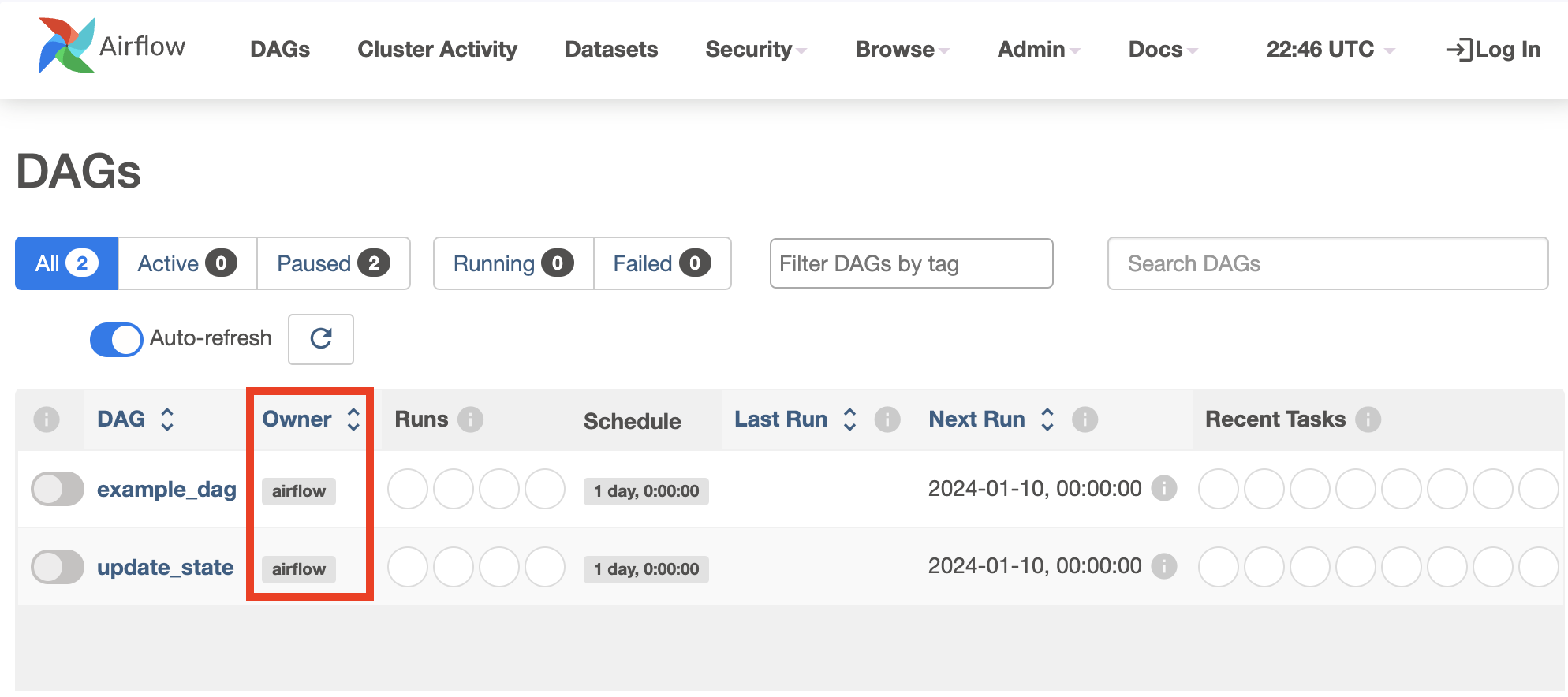Expand the Docs dropdown menu
The width and height of the screenshot is (1568, 697).
coord(1163,50)
